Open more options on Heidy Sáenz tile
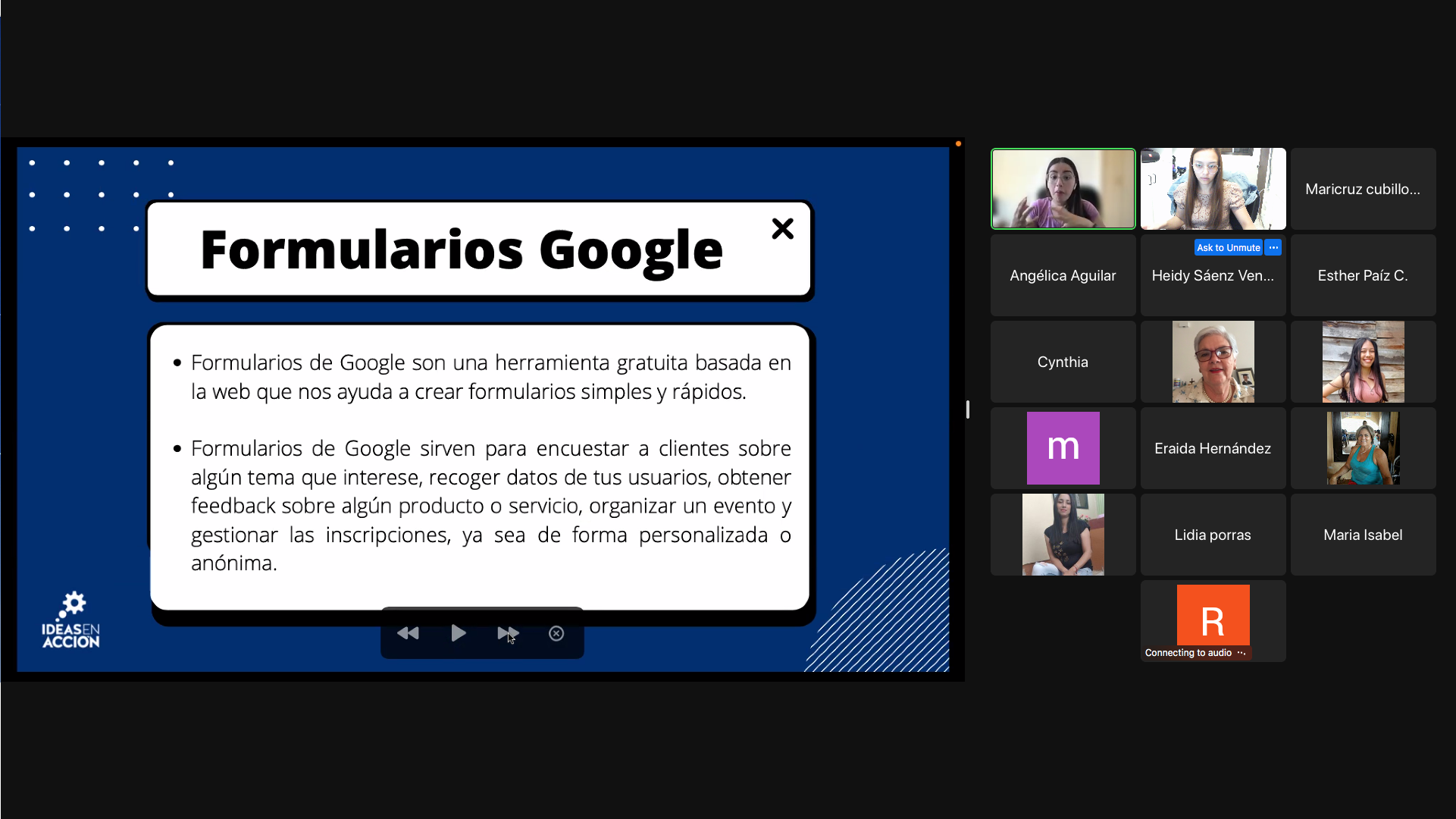1456x819 pixels. coord(1273,248)
